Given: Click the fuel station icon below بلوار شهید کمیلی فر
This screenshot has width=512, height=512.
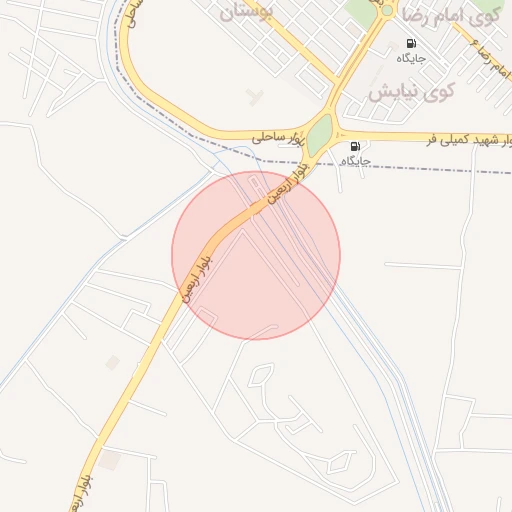Looking at the screenshot, I should click(x=355, y=146).
